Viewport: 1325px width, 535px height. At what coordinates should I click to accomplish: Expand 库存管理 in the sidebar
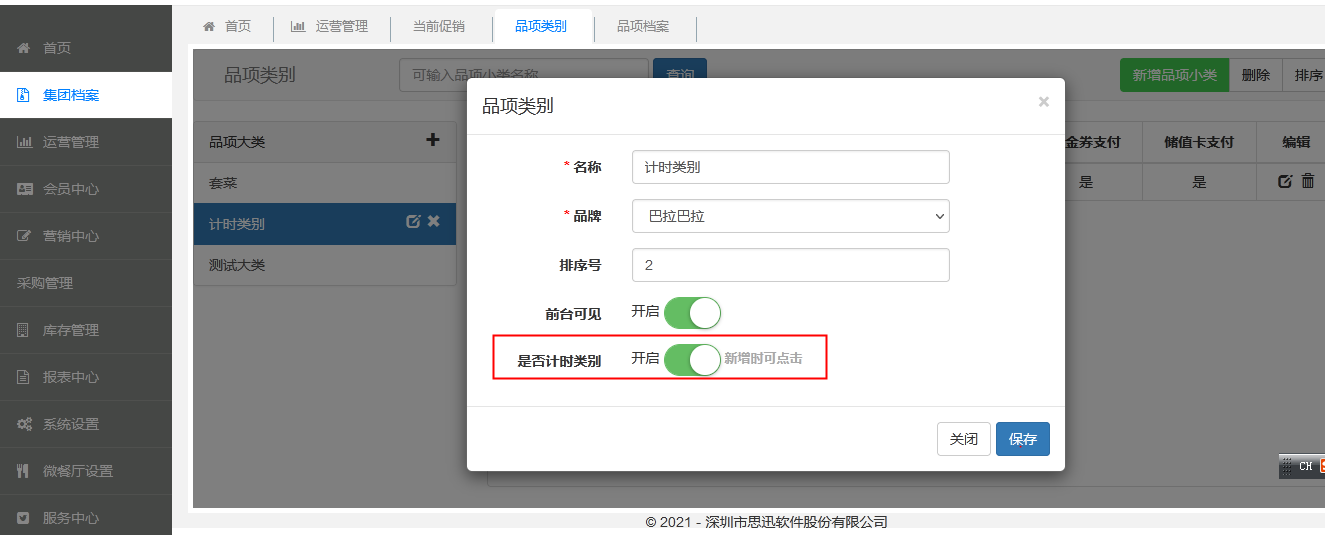[70, 330]
